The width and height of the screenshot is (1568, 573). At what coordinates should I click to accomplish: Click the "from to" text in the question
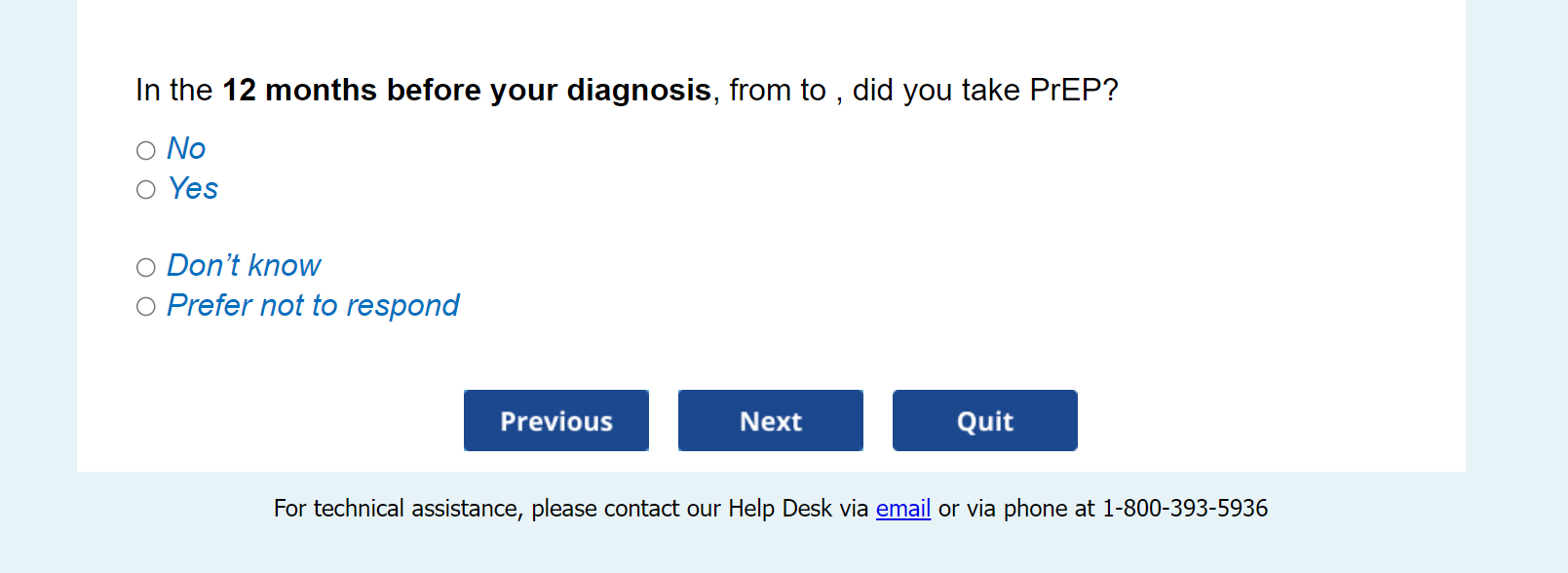[777, 90]
